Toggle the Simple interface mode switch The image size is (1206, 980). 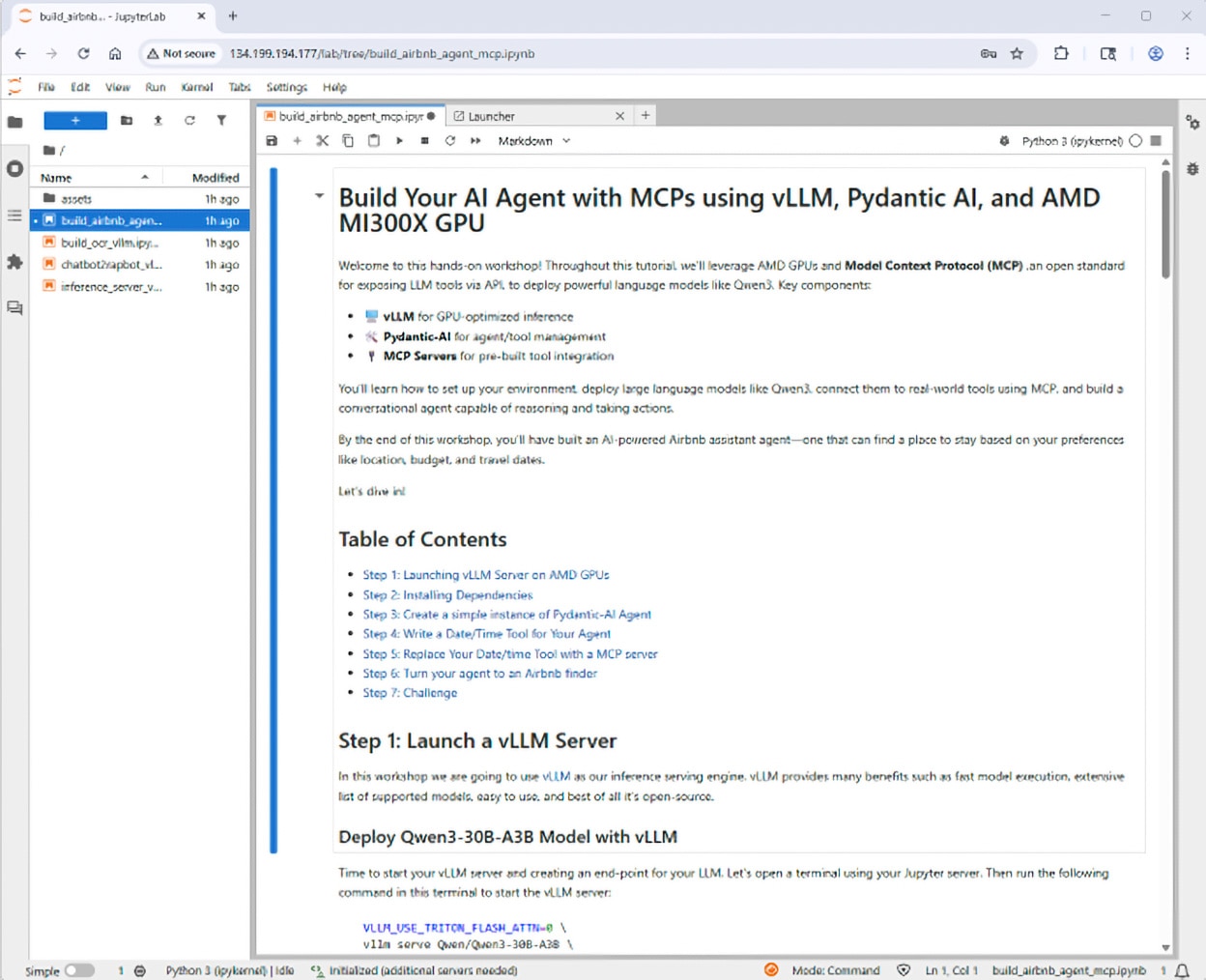[79, 970]
